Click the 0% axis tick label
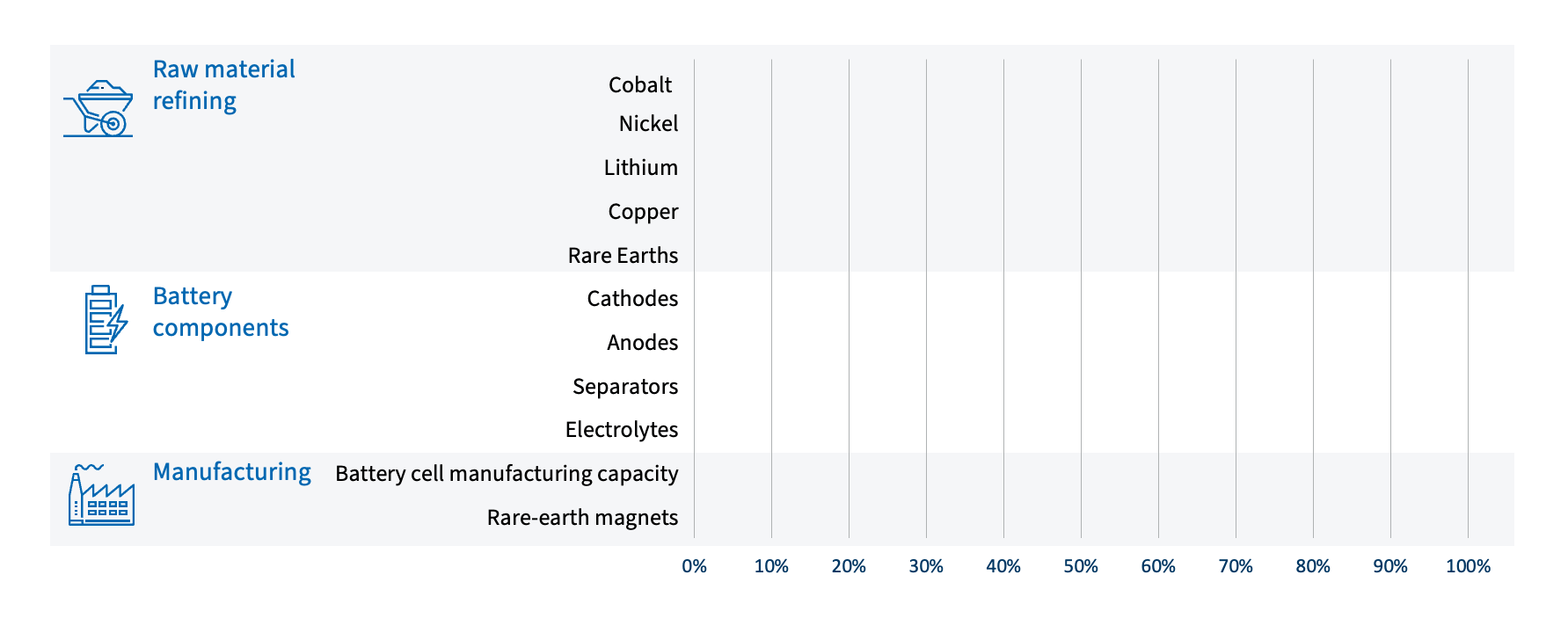Viewport: 1568px width, 633px height. point(694,567)
